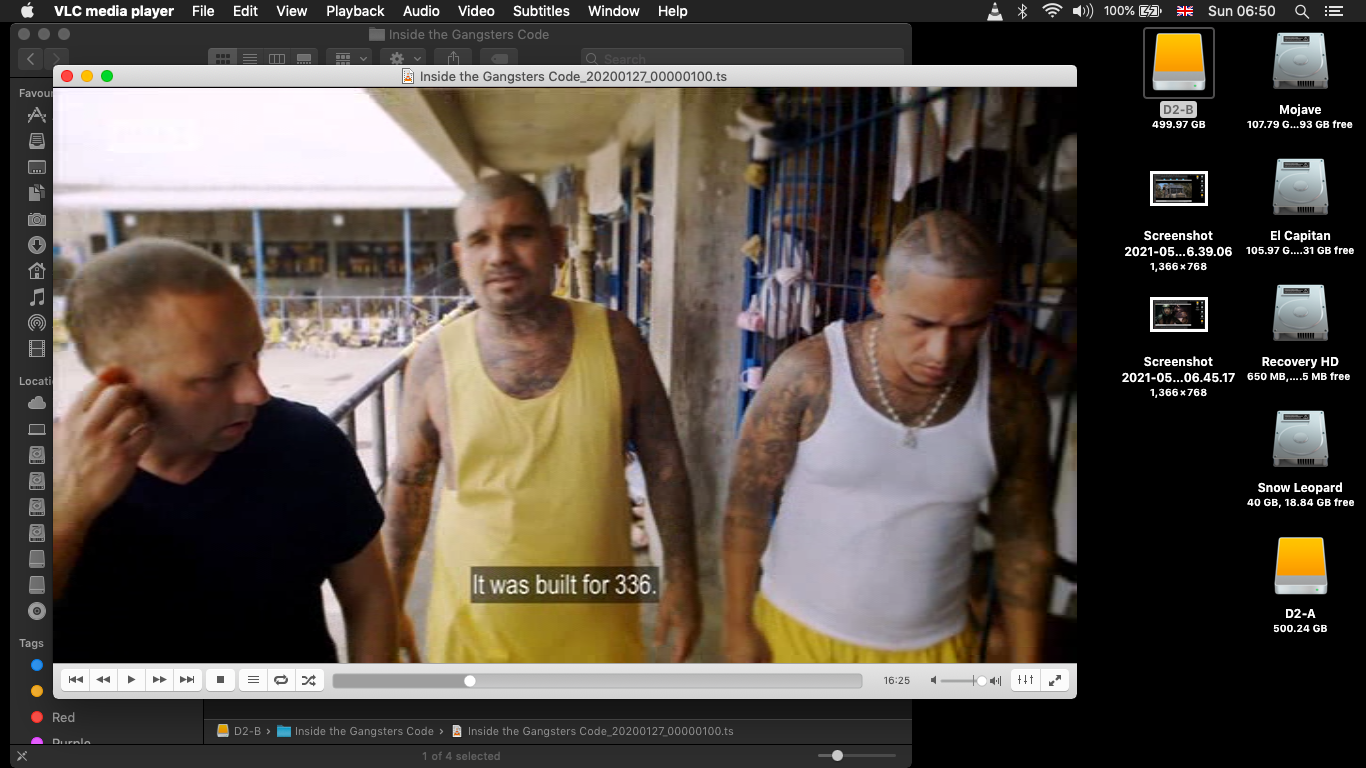The image size is (1366, 768).
Task: Switch Finder to column view
Action: coord(277,59)
